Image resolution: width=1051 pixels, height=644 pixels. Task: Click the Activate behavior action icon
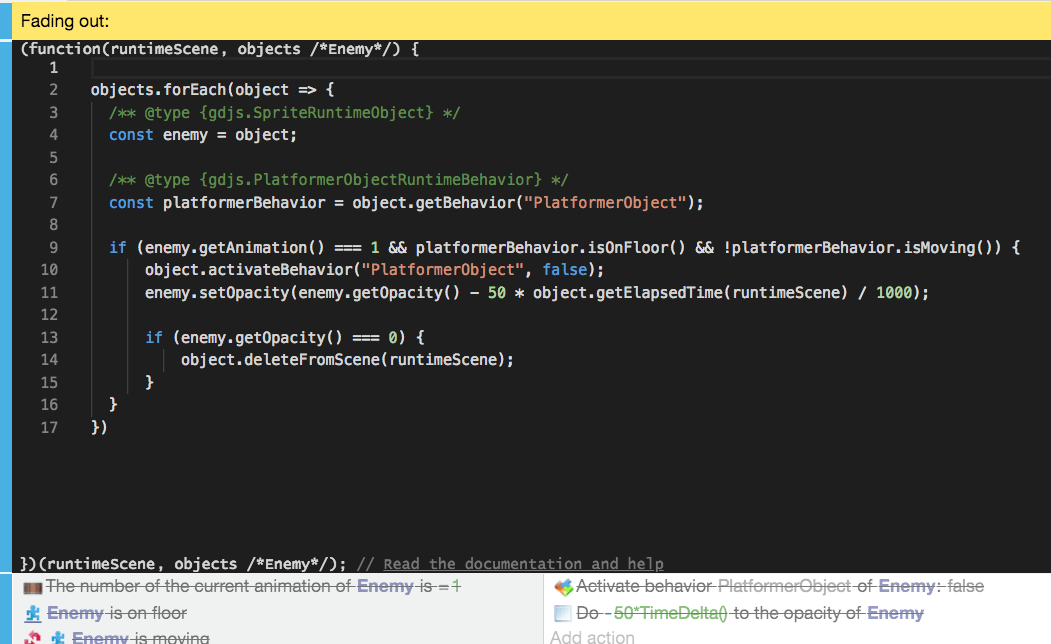coord(563,587)
